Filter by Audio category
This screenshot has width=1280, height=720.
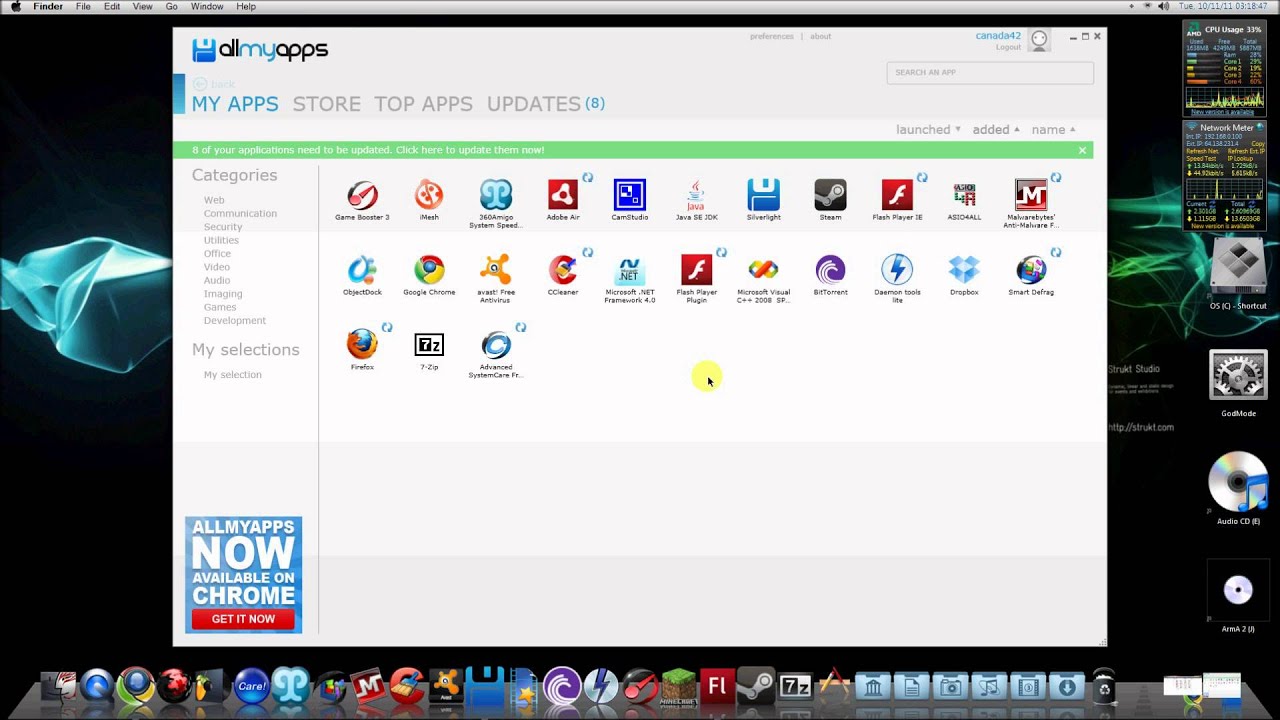[x=217, y=280]
